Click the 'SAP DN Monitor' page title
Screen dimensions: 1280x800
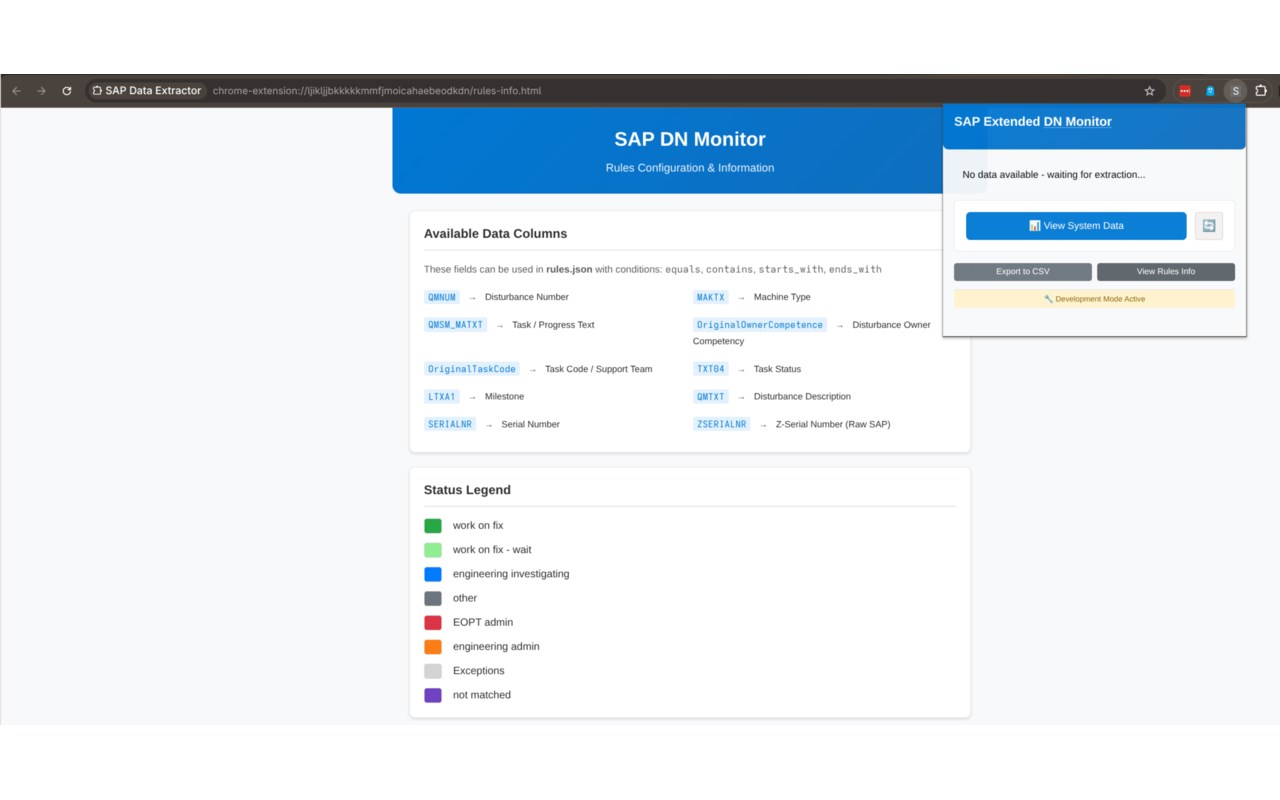point(690,139)
